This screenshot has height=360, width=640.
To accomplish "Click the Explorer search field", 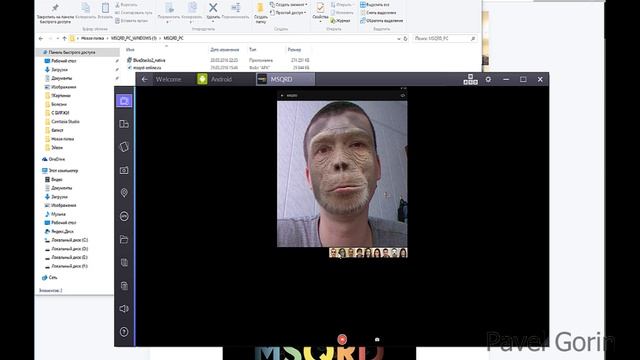I will [444, 38].
